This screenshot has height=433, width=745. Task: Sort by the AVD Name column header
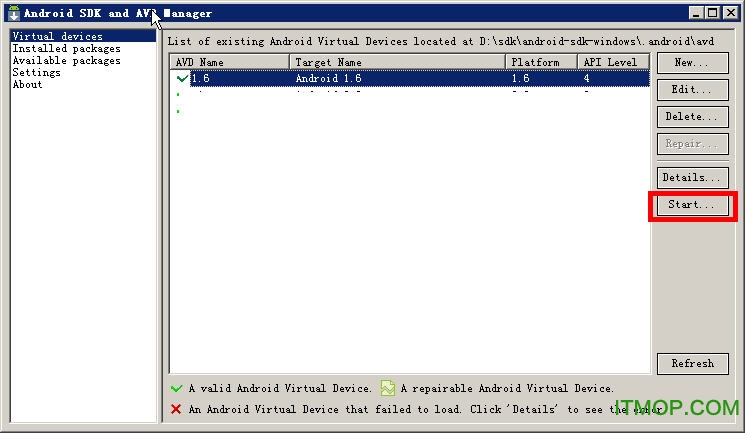(x=229, y=62)
